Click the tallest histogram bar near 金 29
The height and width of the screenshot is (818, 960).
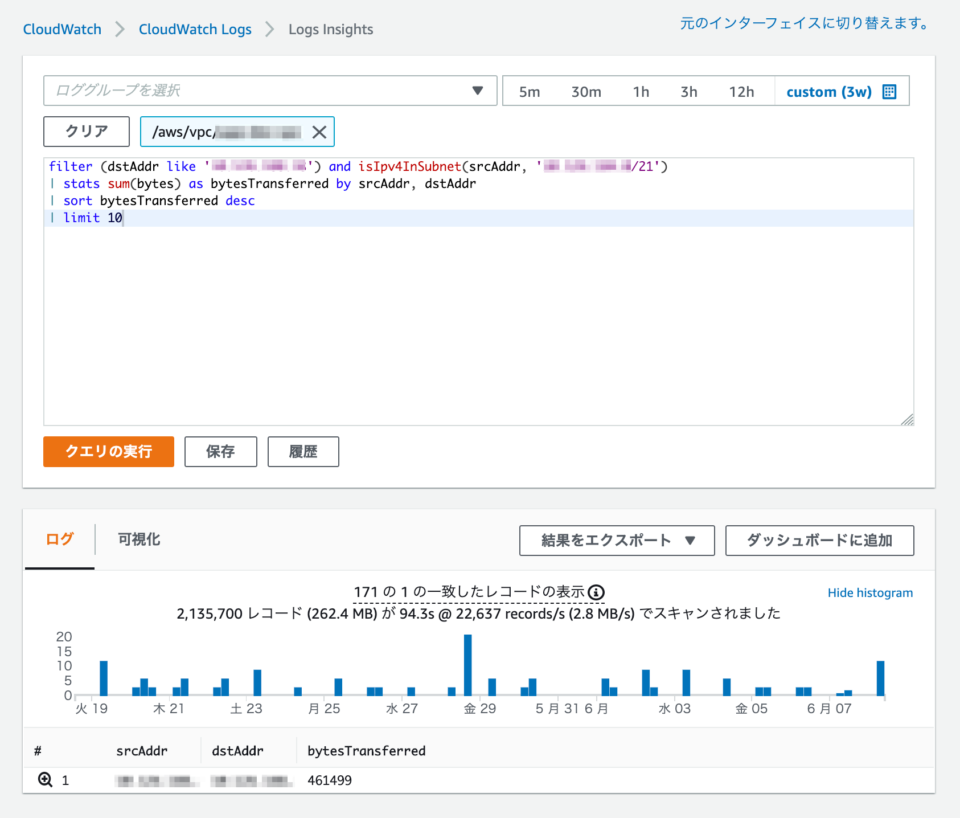point(467,665)
